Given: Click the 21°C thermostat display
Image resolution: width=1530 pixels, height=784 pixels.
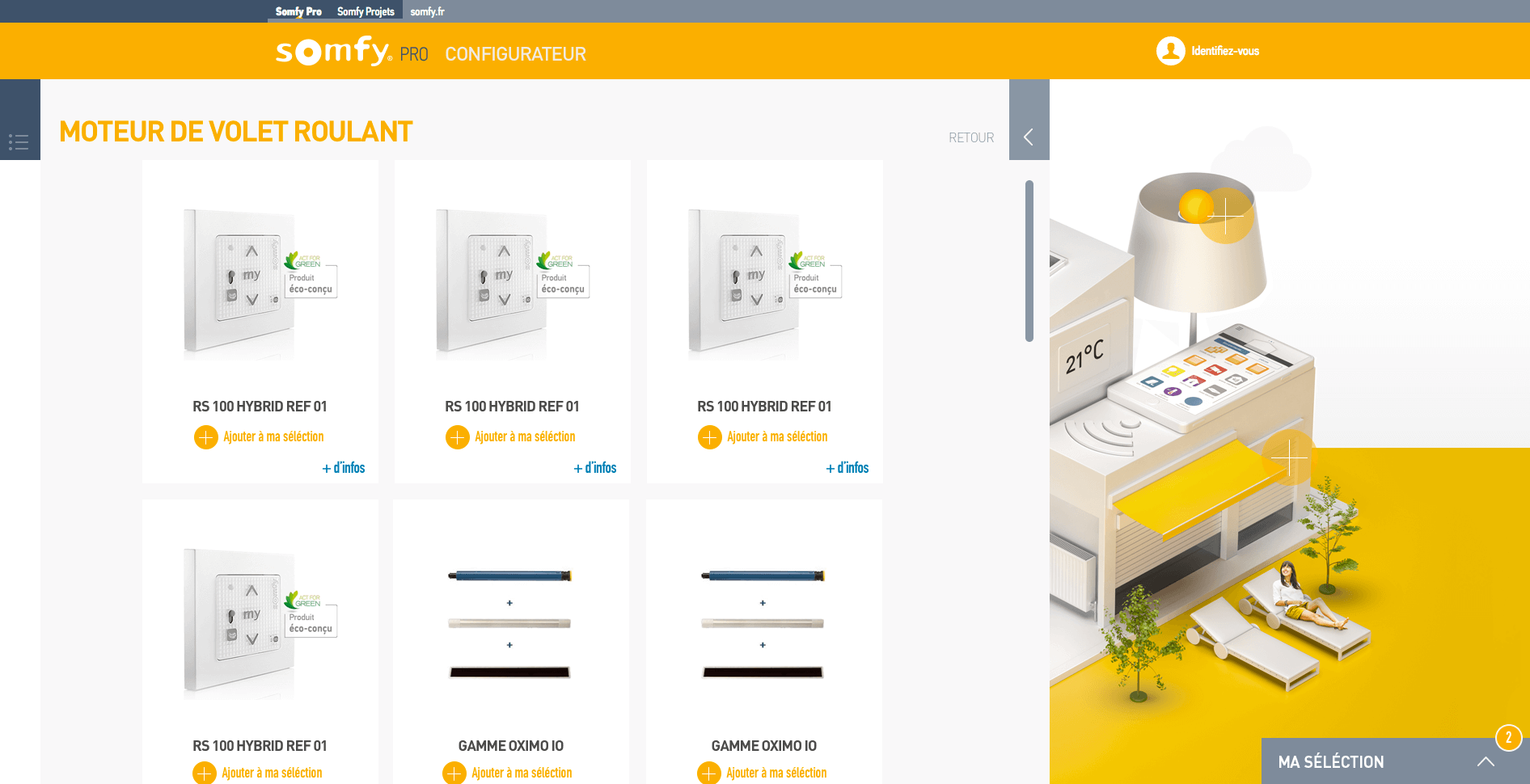Looking at the screenshot, I should pyautogui.click(x=1084, y=357).
